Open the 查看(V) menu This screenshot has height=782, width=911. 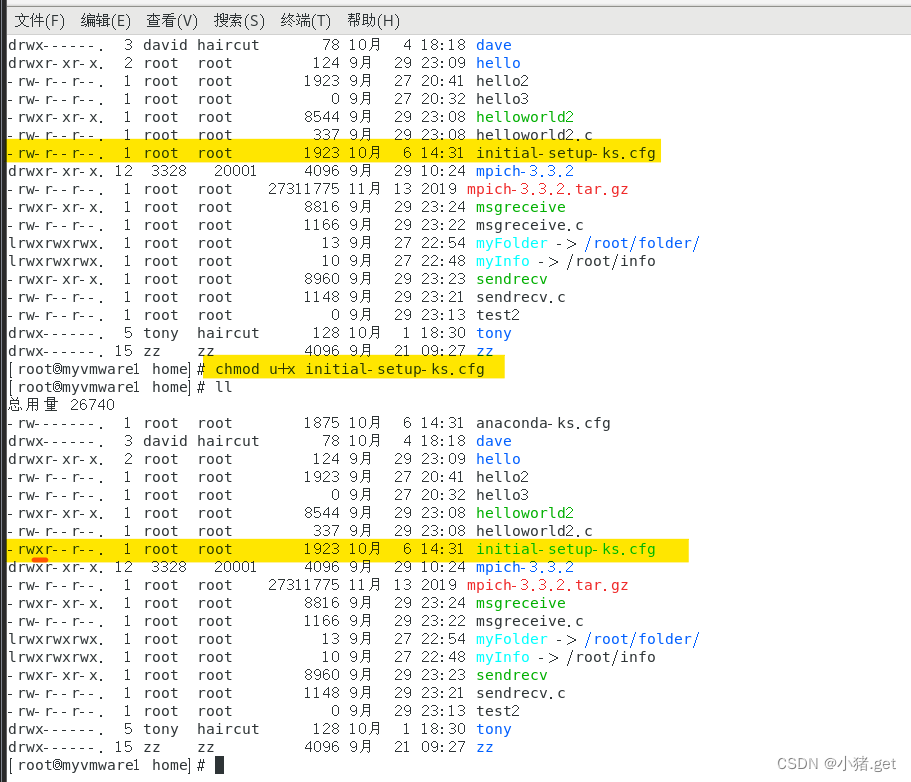pos(170,20)
